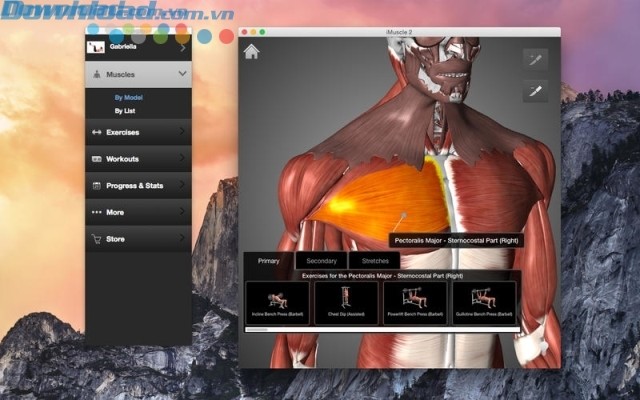Click the Exercises dumbbell icon in sidebar
Image resolution: width=640 pixels, height=400 pixels.
[x=97, y=132]
